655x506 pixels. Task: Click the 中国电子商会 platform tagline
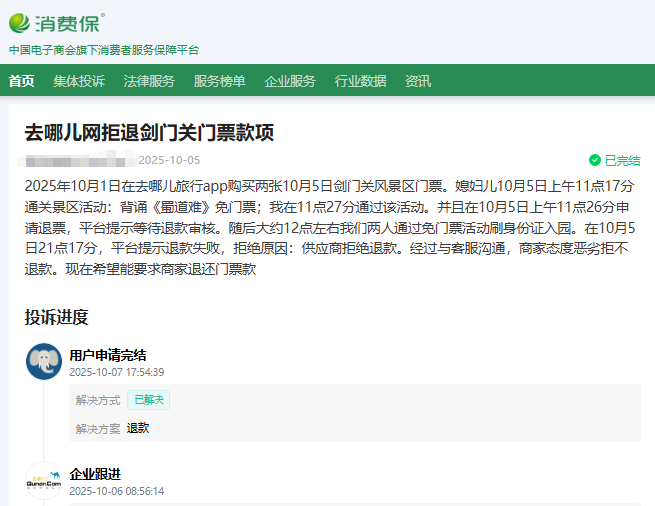pyautogui.click(x=104, y=49)
